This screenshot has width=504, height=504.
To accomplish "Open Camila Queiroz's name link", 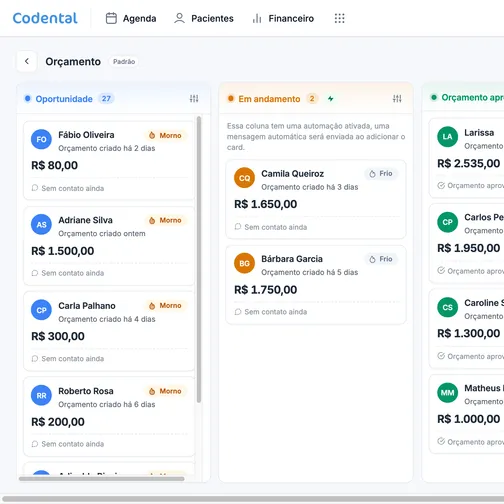I will point(293,174).
